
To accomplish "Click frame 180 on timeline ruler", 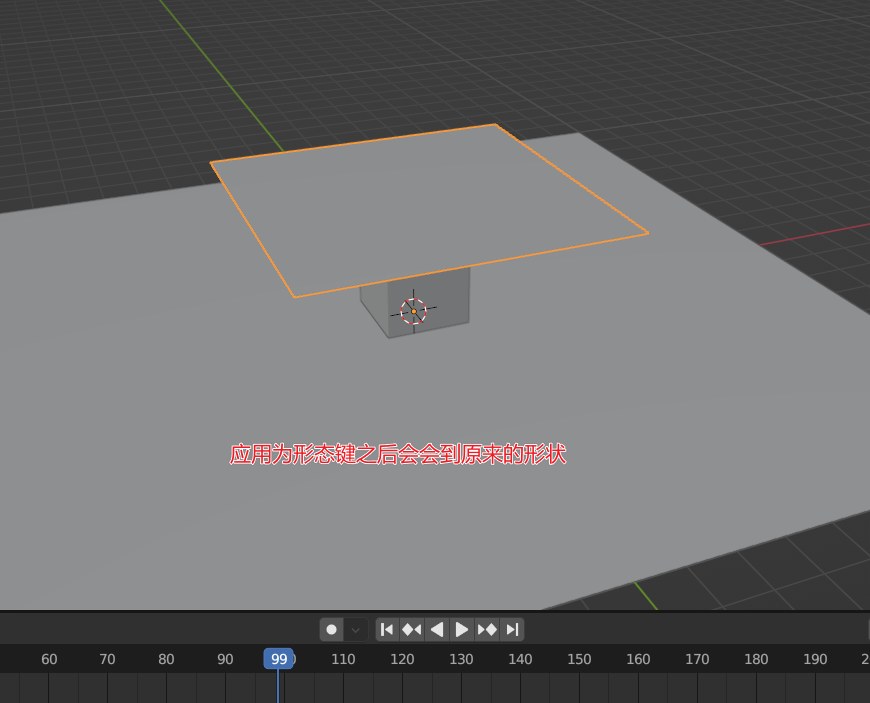I will (x=756, y=659).
